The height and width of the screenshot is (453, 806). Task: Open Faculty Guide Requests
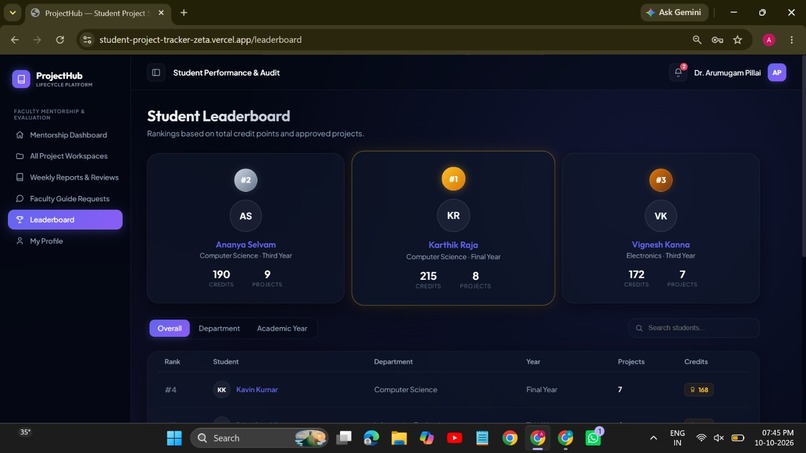[65, 198]
